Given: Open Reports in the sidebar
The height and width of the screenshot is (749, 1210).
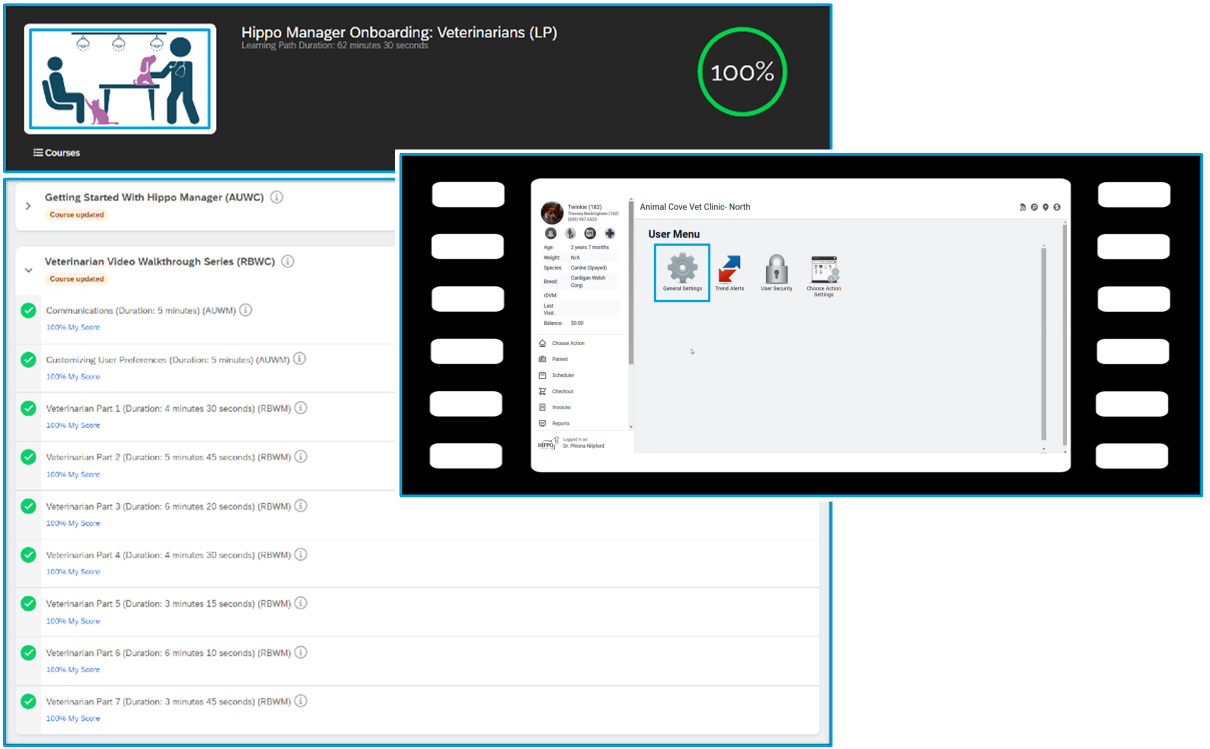Looking at the screenshot, I should [x=554, y=423].
